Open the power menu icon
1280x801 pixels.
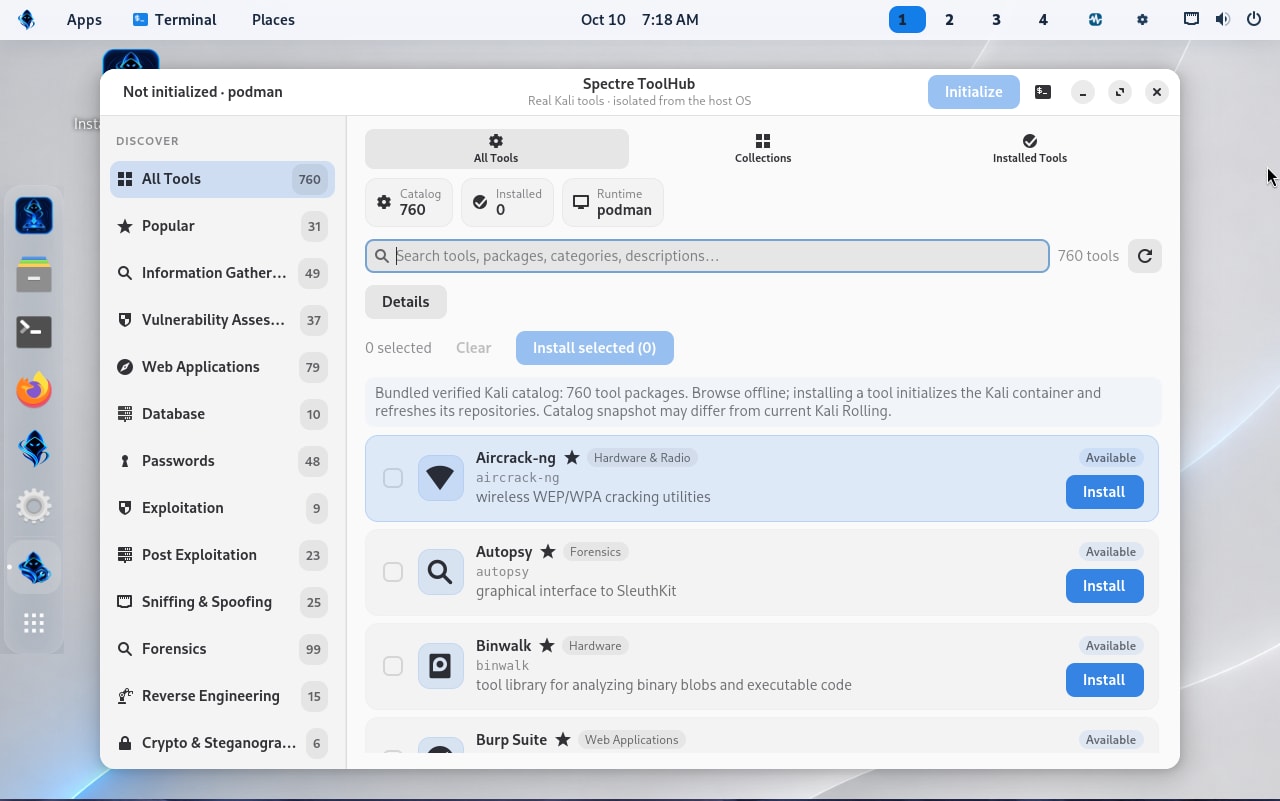(x=1254, y=19)
